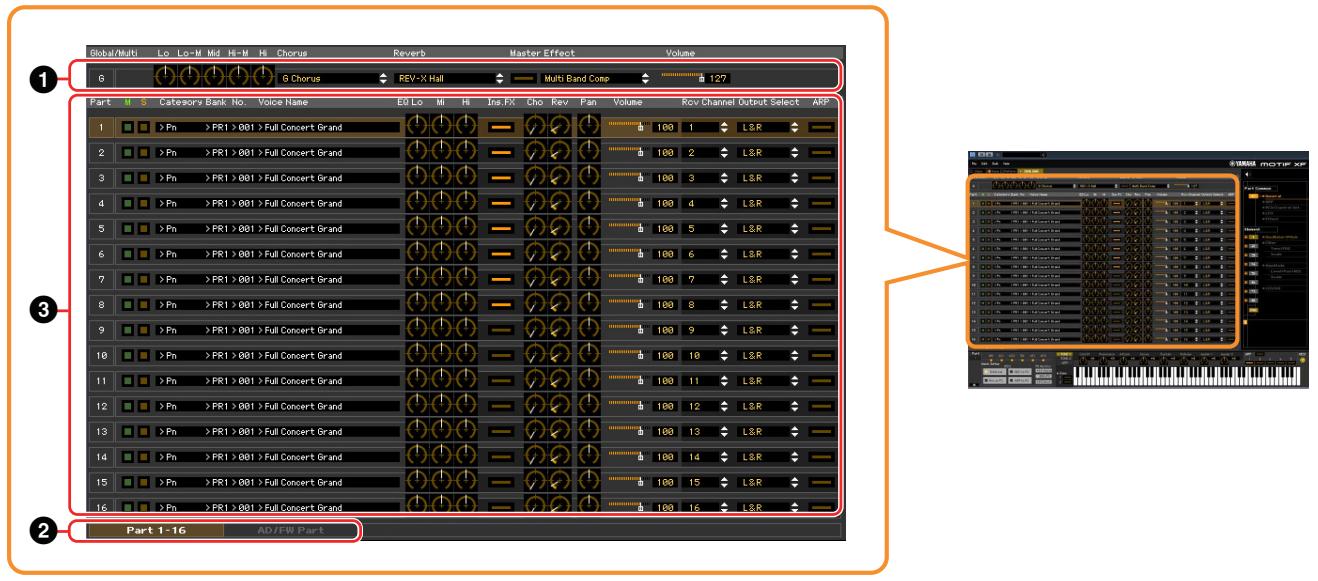
Task: Click the master EQ Mid knob
Action: coord(214,75)
